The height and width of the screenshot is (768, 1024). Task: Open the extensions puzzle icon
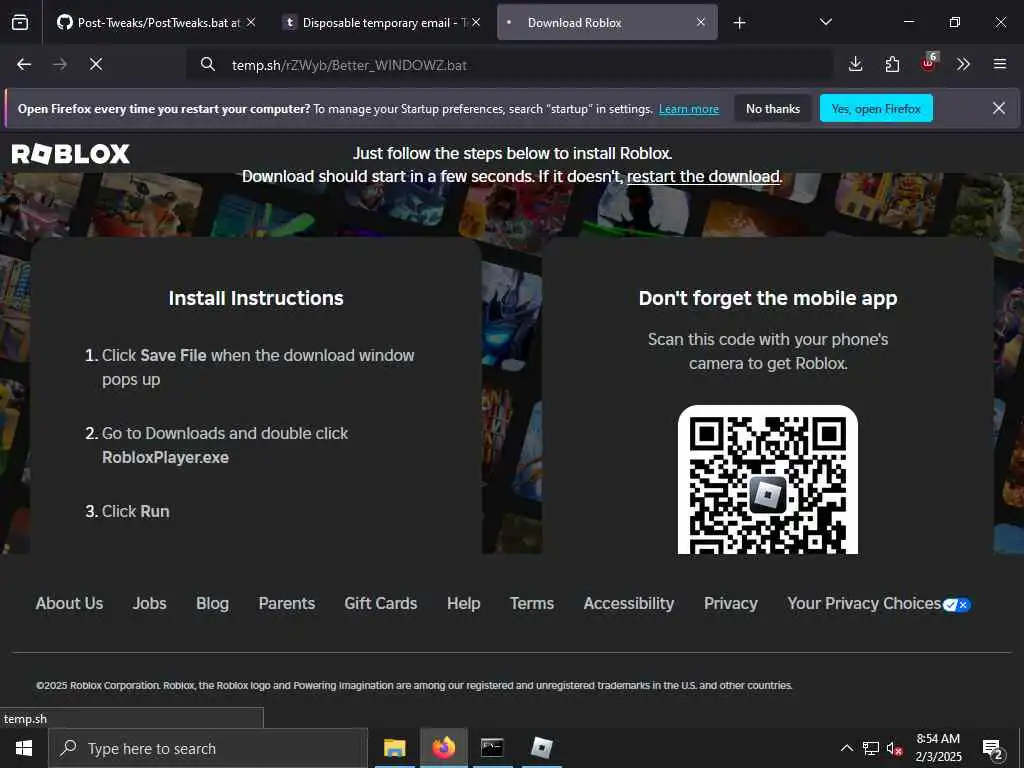[892, 64]
